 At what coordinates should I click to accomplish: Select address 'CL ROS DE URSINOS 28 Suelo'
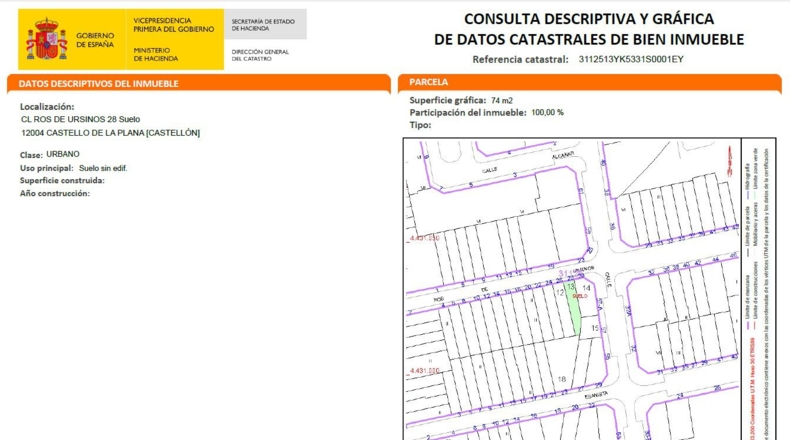click(81, 119)
